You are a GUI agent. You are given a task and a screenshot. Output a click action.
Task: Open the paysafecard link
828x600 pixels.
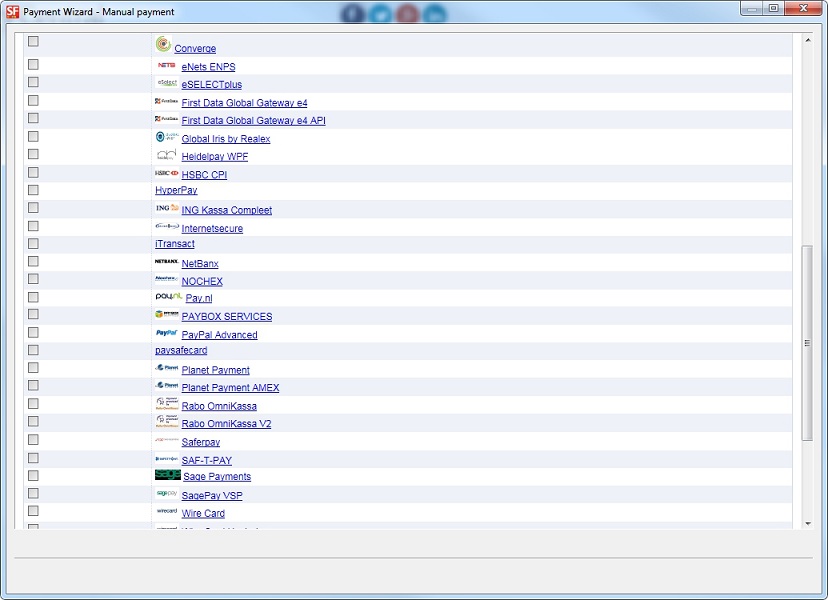180,350
